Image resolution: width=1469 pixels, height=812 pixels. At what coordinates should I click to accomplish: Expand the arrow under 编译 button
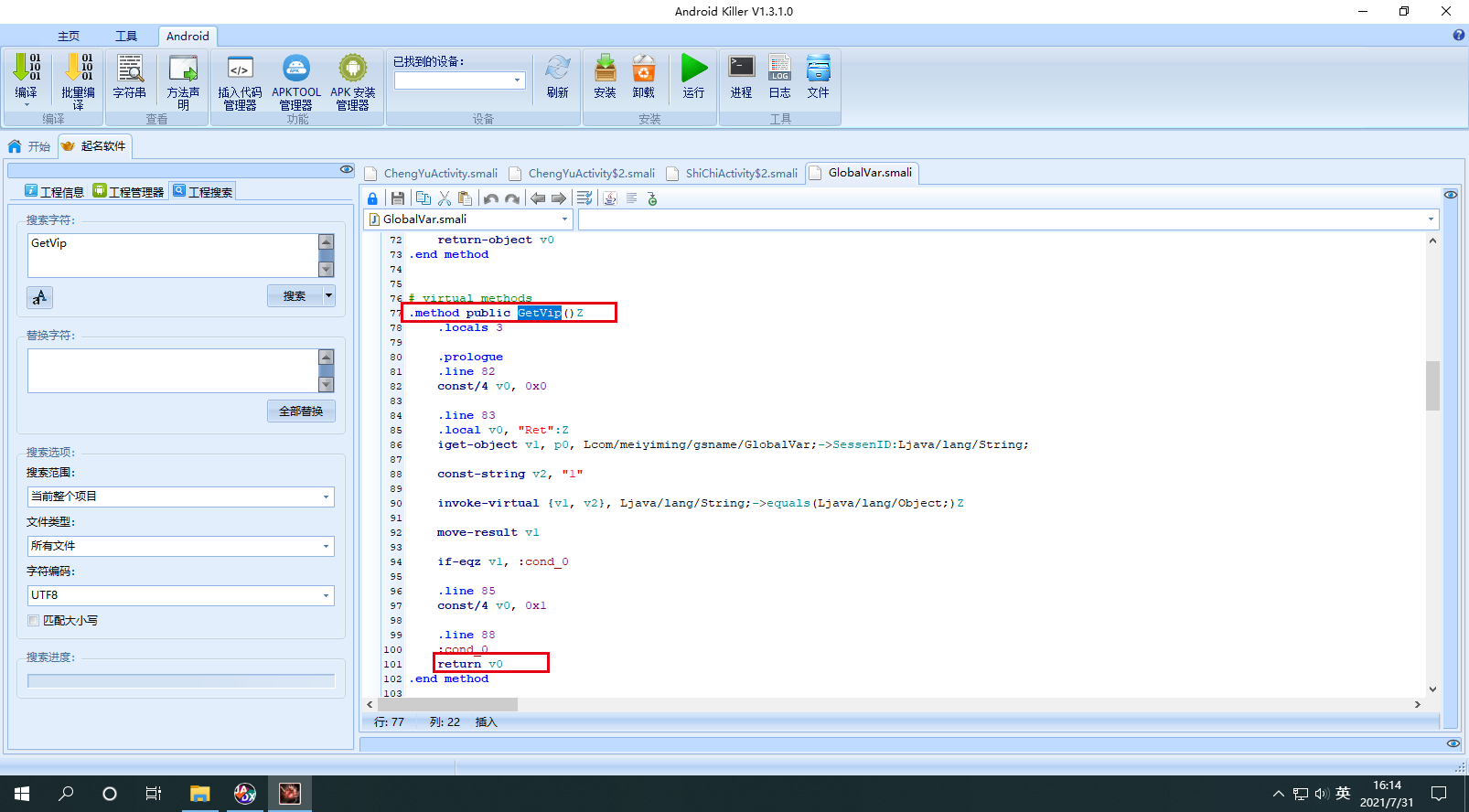click(x=27, y=105)
